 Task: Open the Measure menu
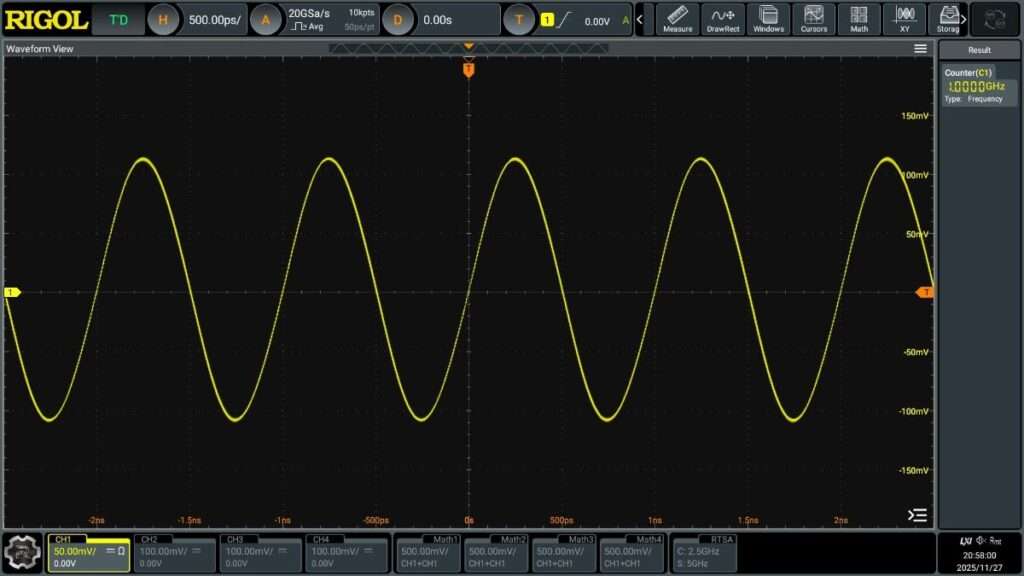677,19
